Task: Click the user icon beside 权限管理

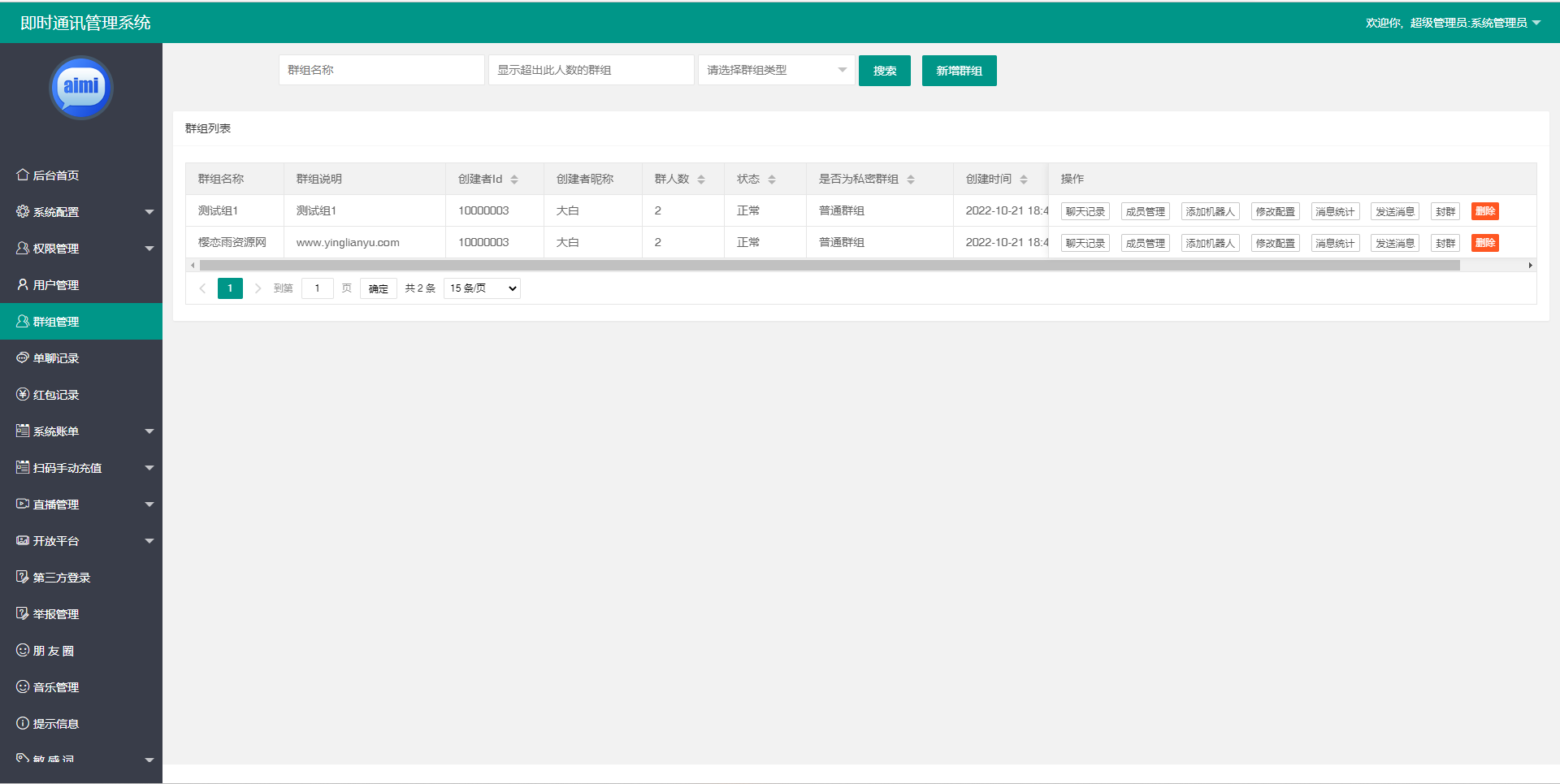Action: tap(23, 248)
